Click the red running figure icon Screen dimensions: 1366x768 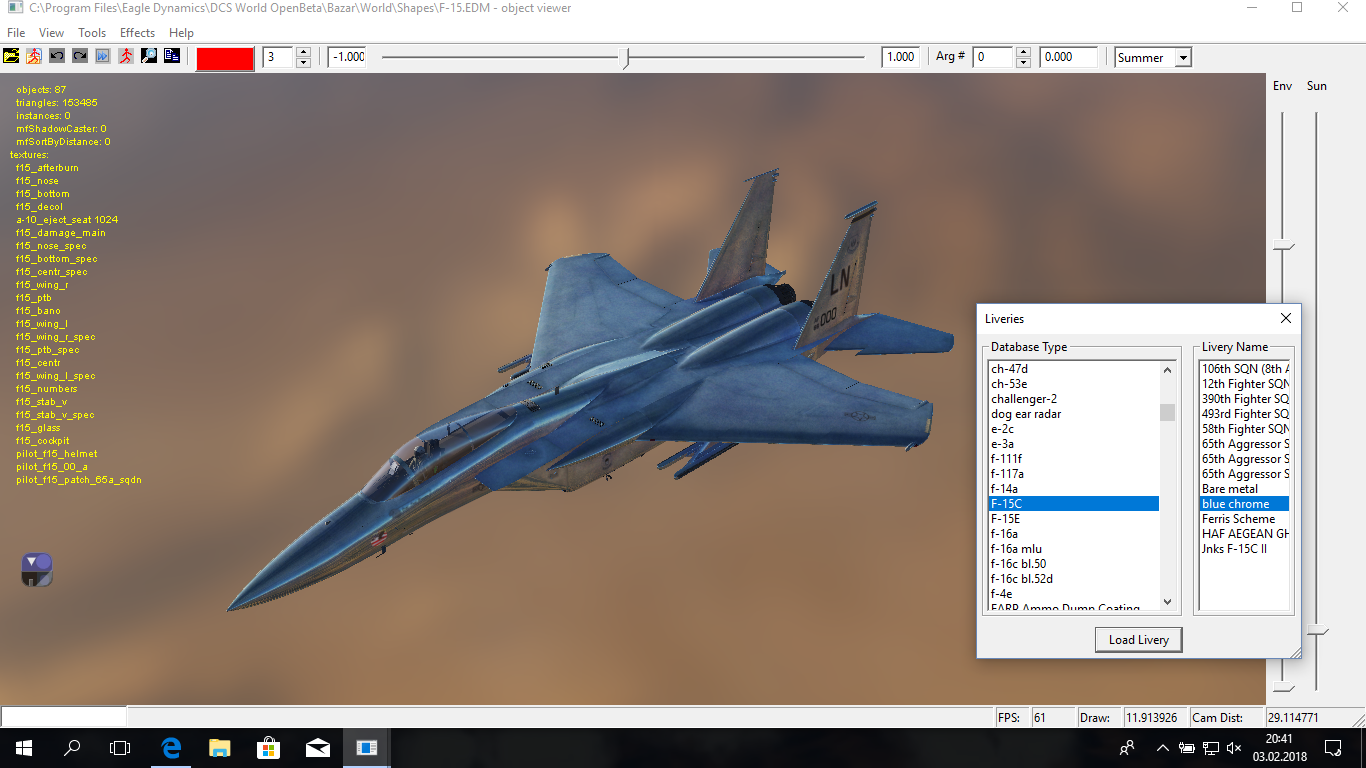click(x=125, y=56)
